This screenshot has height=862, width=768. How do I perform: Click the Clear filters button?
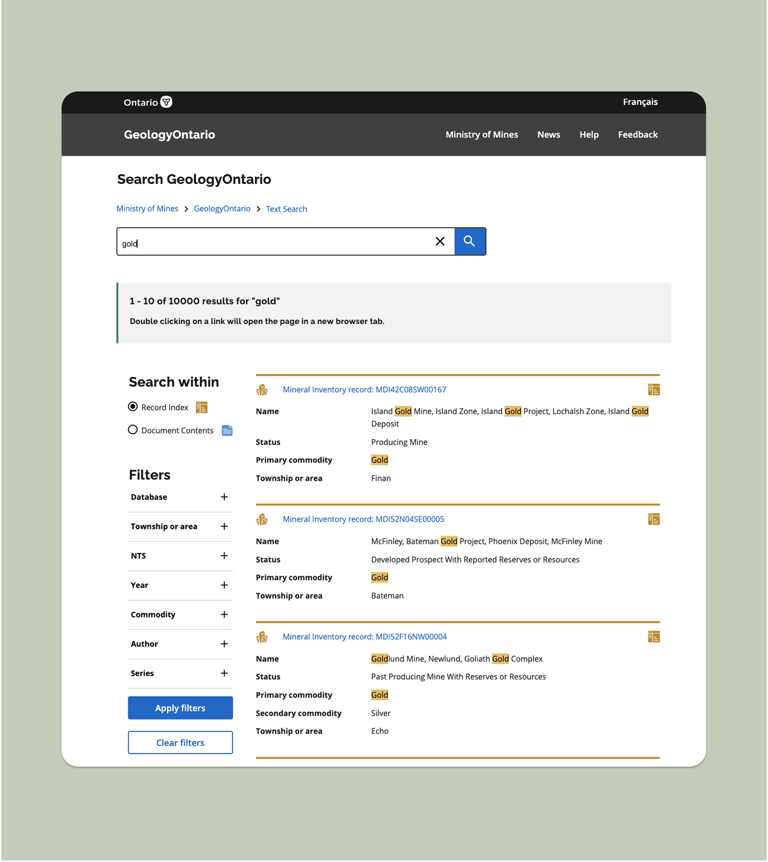point(180,743)
